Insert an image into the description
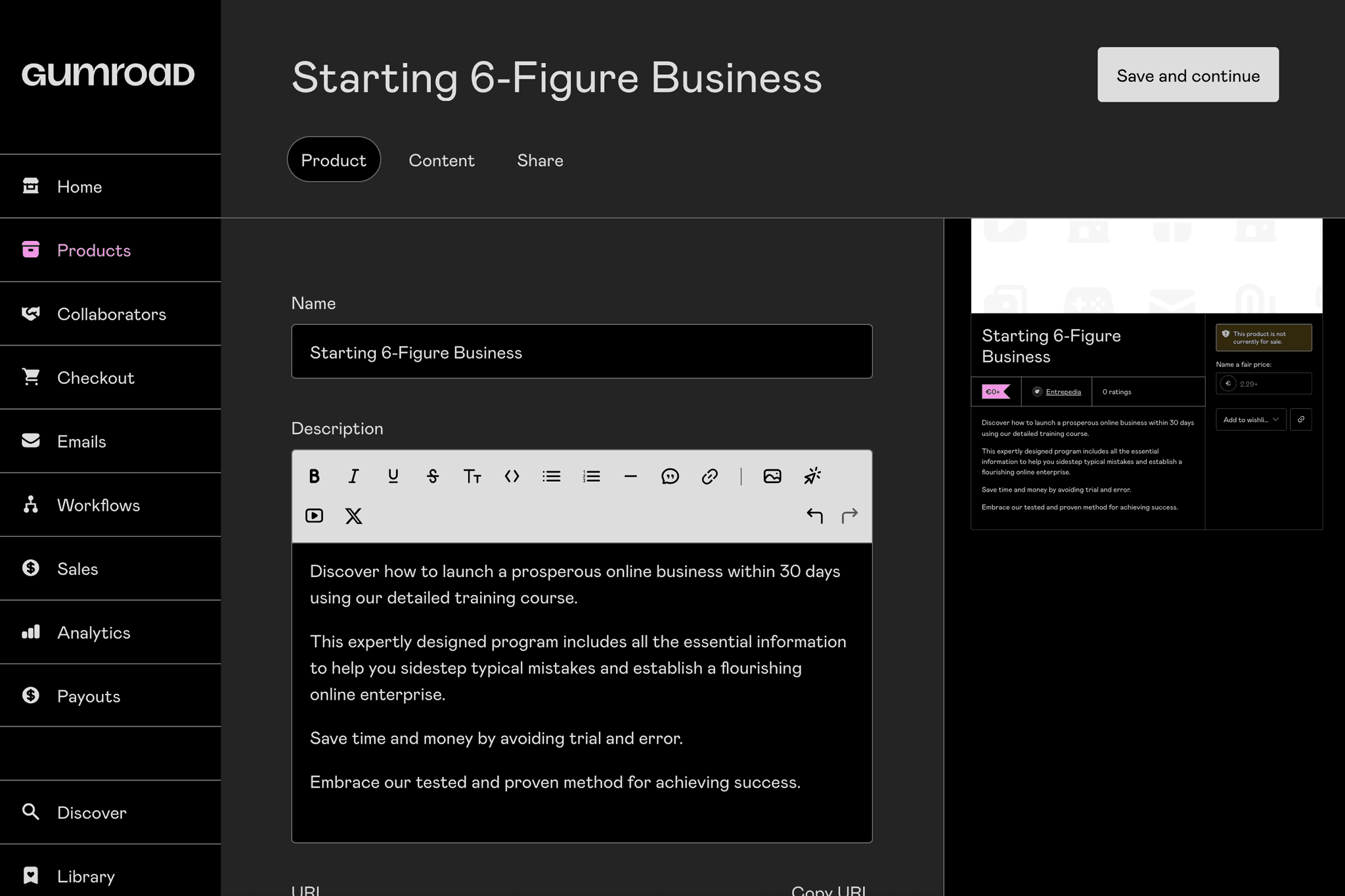The width and height of the screenshot is (1345, 896). [772, 477]
